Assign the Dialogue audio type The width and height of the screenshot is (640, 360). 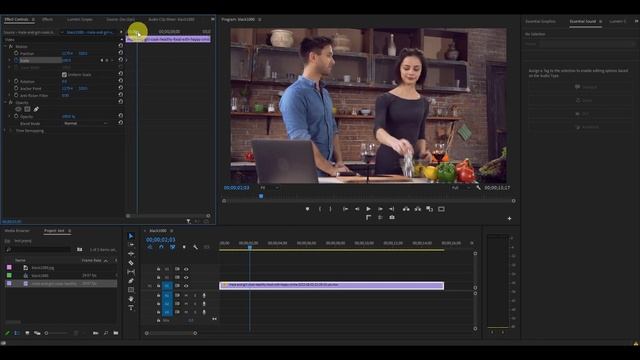point(580,87)
